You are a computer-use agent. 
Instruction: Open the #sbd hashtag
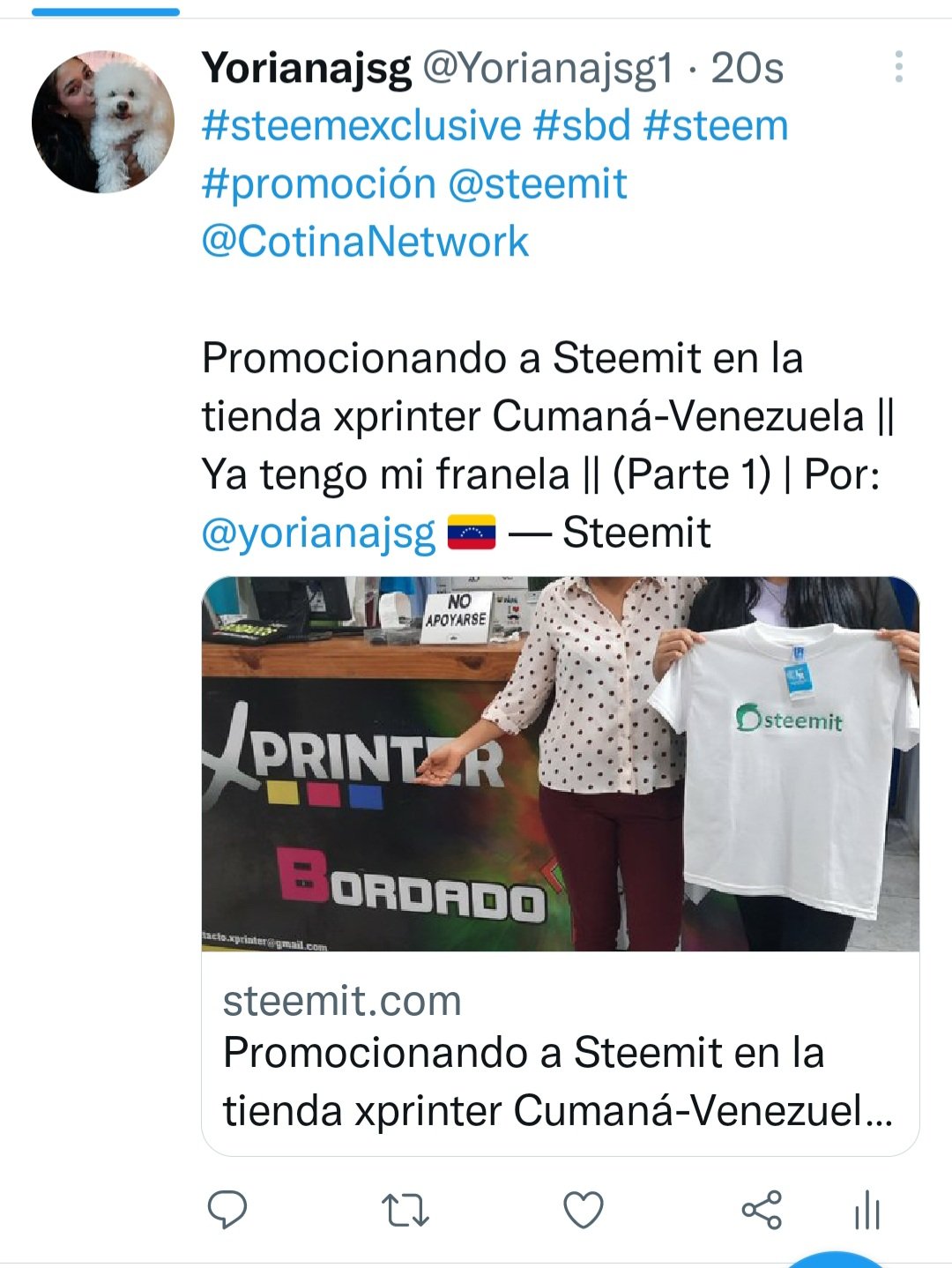coord(583,125)
